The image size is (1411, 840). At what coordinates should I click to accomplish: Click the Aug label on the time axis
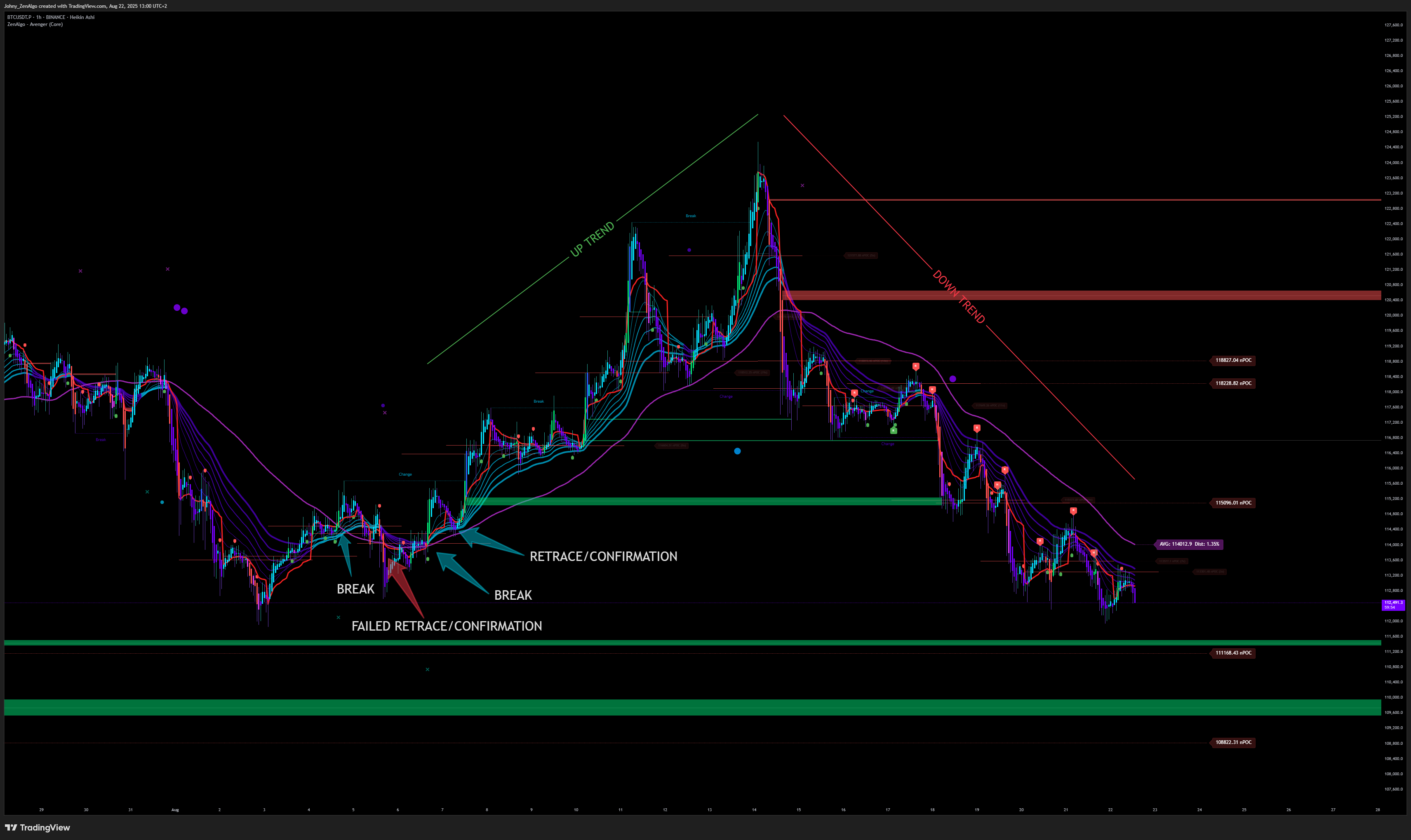tap(175, 809)
